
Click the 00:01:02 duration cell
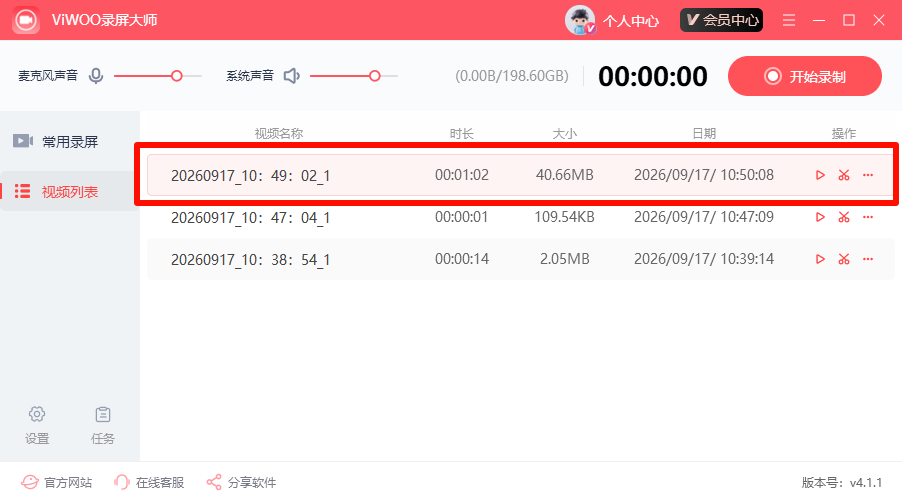[462, 175]
